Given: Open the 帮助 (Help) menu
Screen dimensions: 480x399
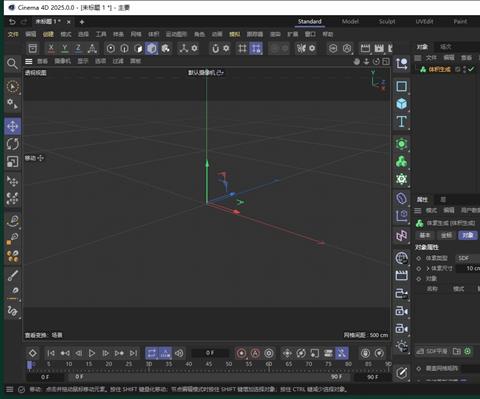Looking at the screenshot, I should [328, 34].
